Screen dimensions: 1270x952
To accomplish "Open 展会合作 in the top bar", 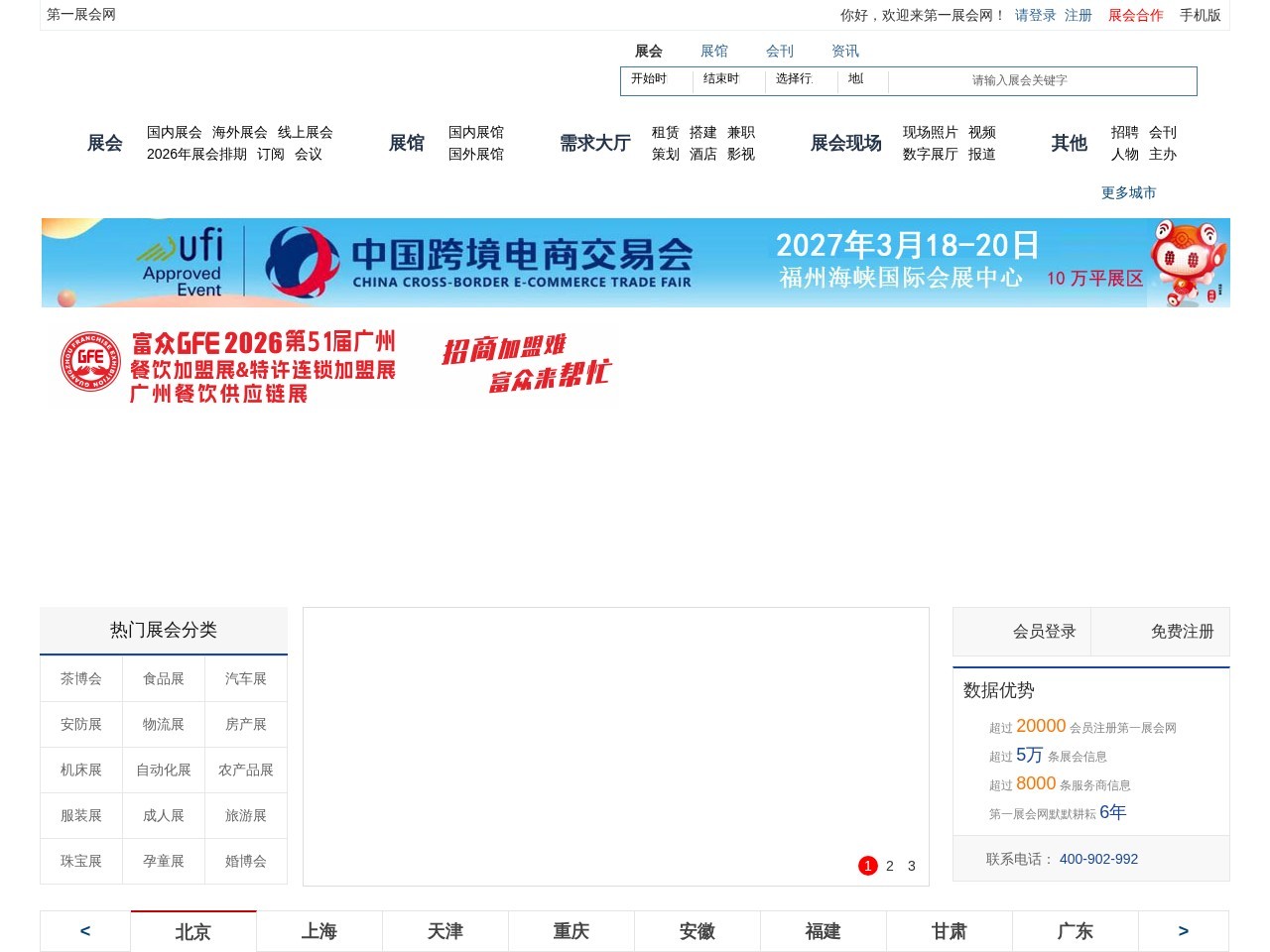I will point(1135,15).
